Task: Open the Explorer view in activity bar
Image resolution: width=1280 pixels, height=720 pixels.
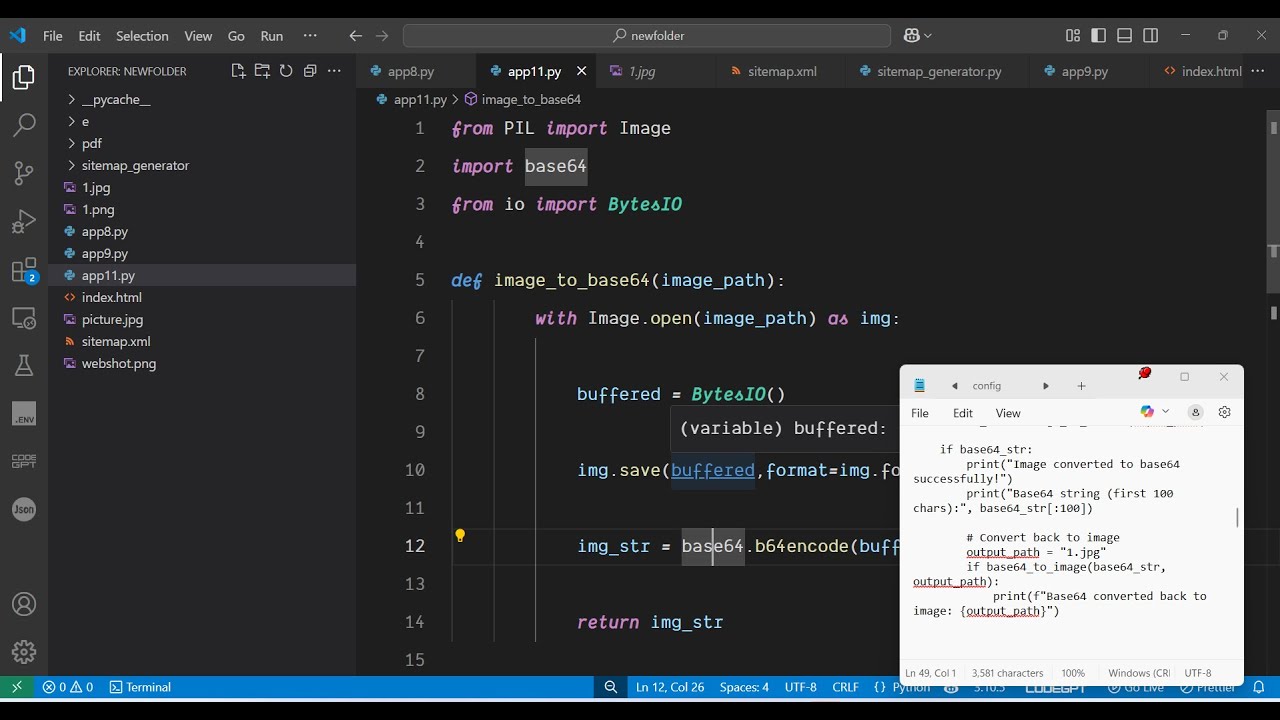Action: [24, 77]
